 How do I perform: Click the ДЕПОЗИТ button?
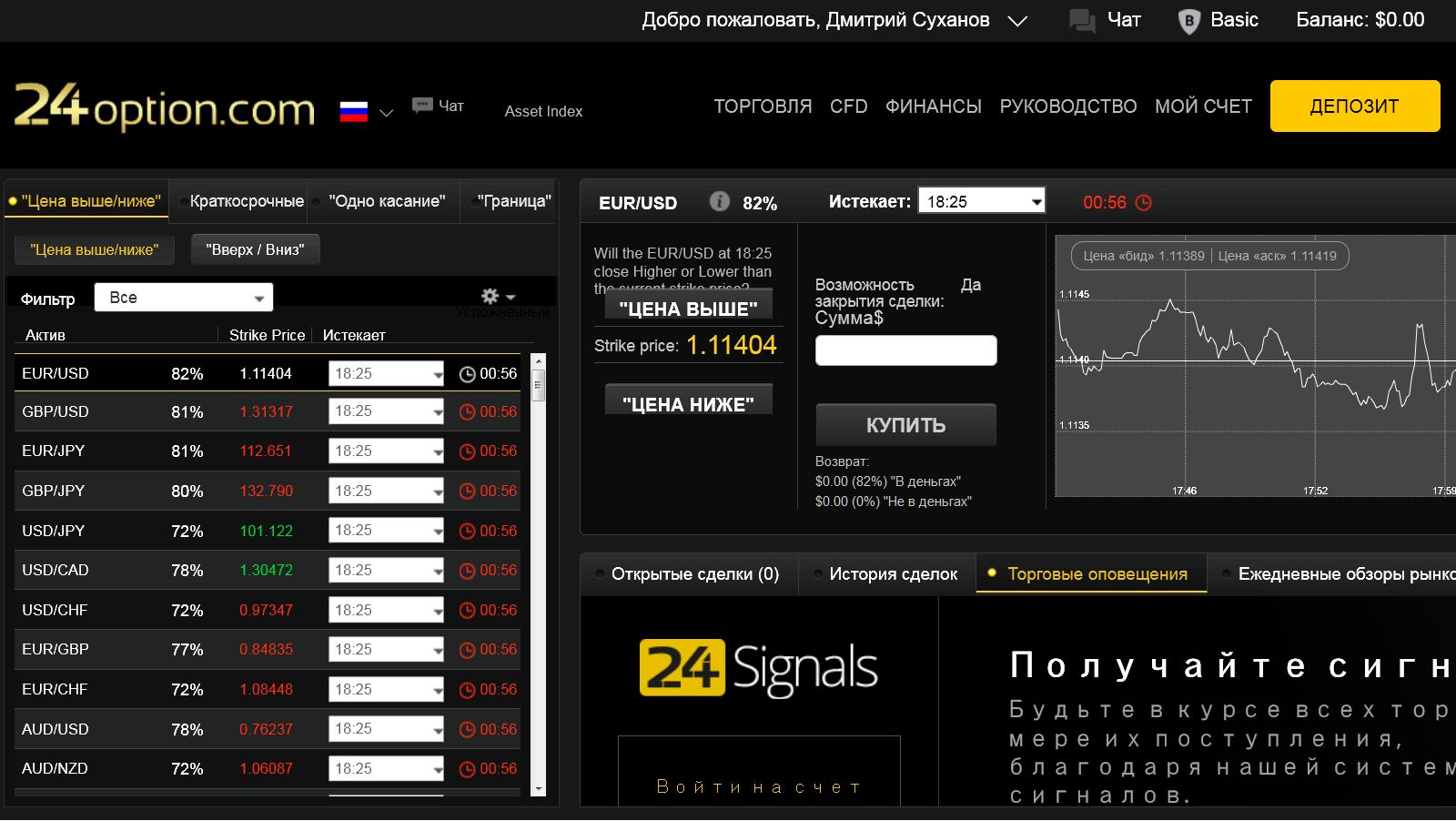(x=1355, y=106)
